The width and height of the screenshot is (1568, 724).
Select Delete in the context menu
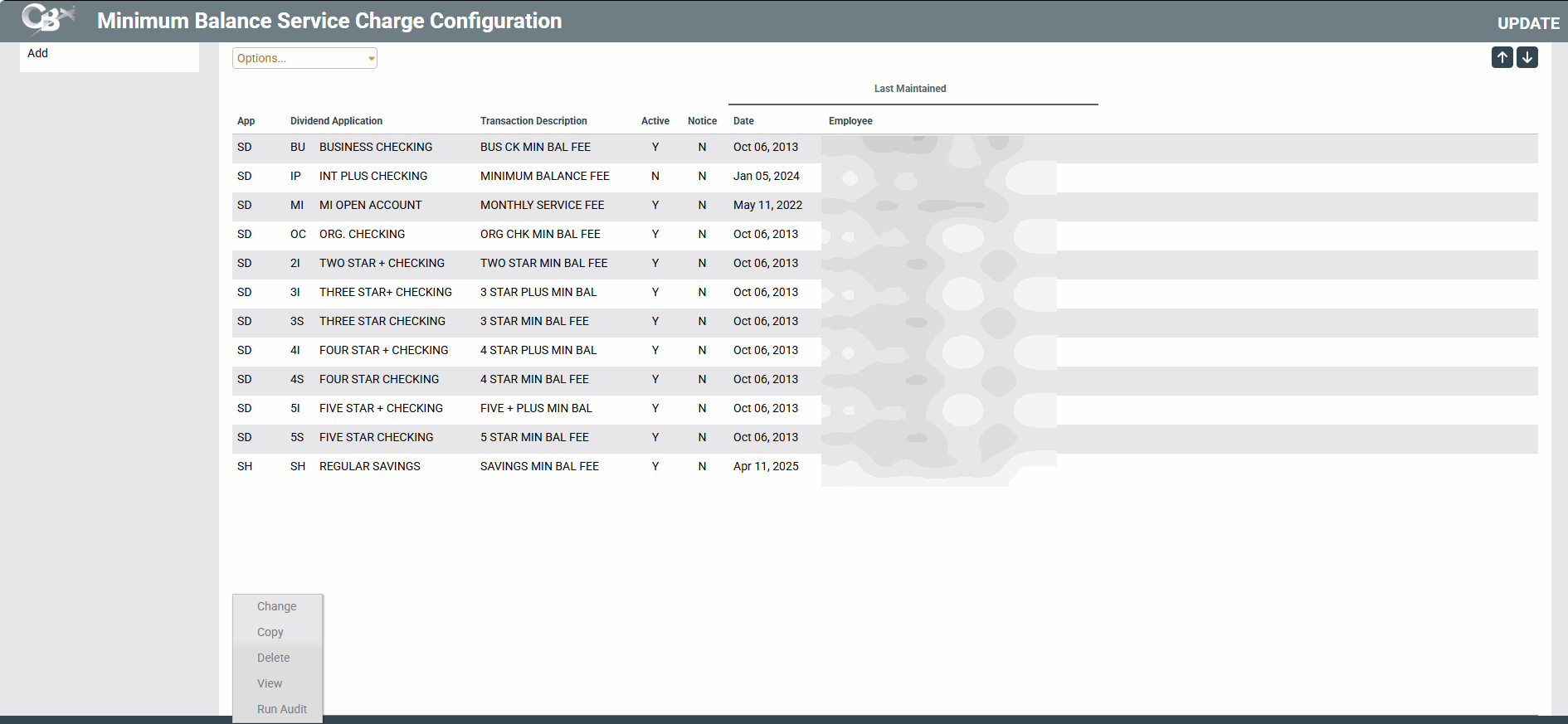point(273,658)
